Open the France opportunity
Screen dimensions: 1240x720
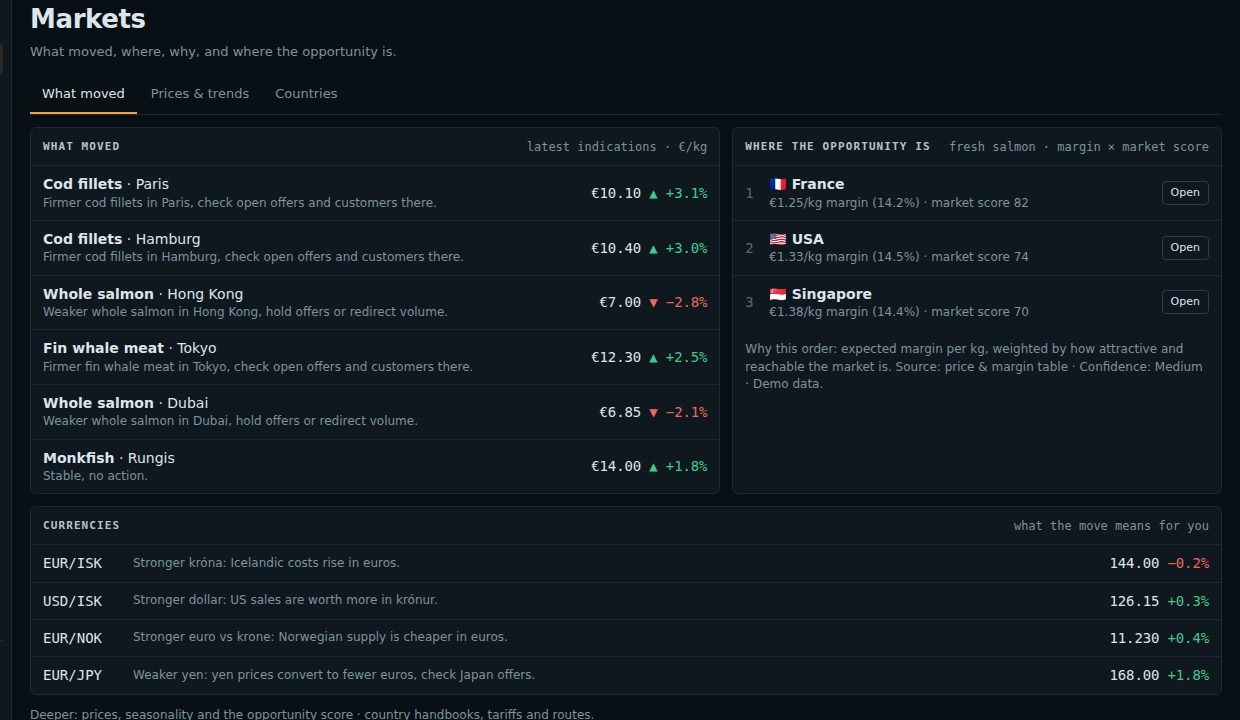point(1185,193)
